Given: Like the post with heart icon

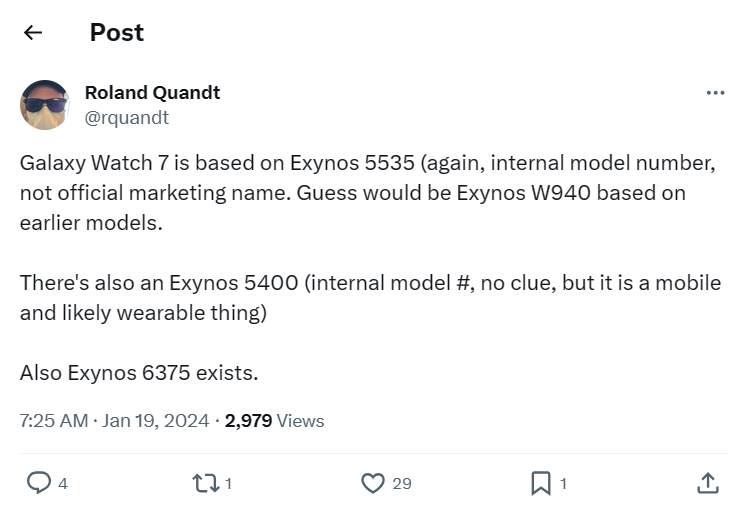Looking at the screenshot, I should 372,483.
